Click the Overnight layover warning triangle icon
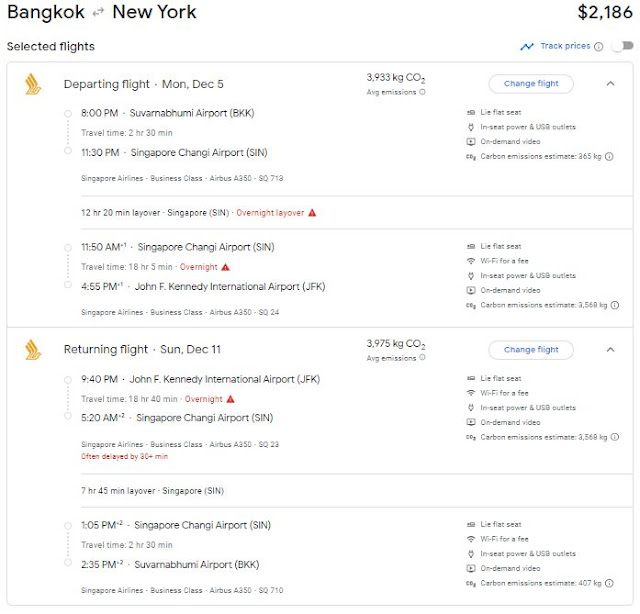The image size is (640, 614). [x=312, y=213]
